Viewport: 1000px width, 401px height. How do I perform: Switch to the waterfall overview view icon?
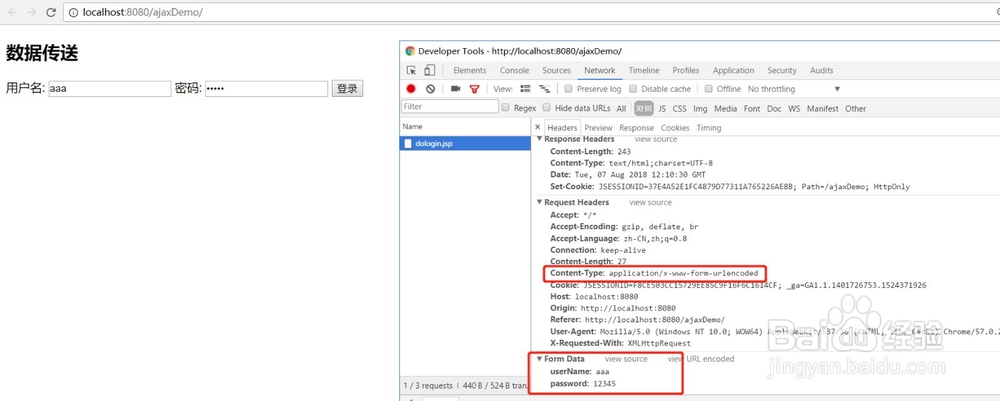coord(545,89)
